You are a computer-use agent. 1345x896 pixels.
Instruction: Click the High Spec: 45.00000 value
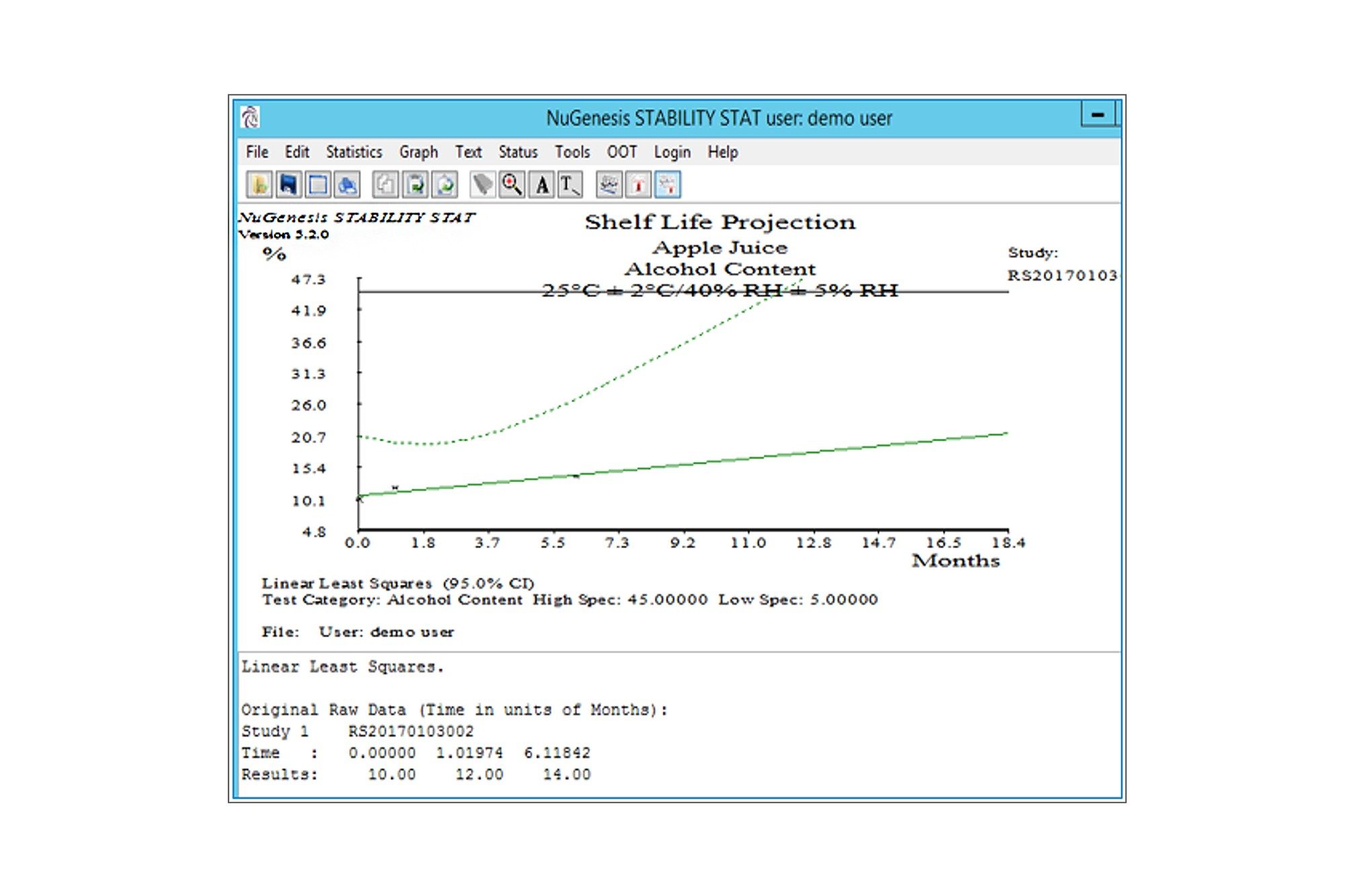620,599
